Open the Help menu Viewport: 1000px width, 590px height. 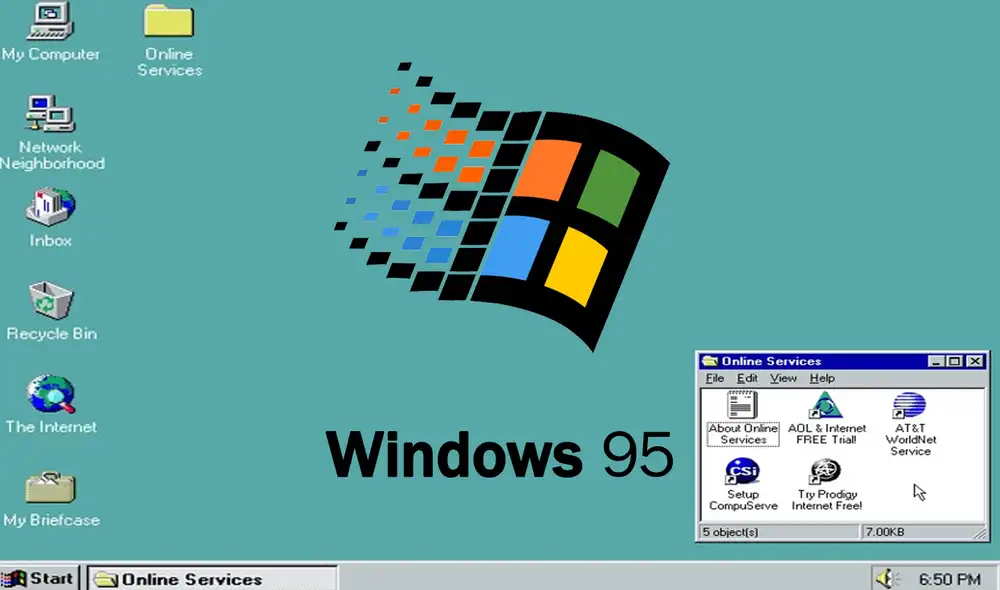click(x=823, y=378)
